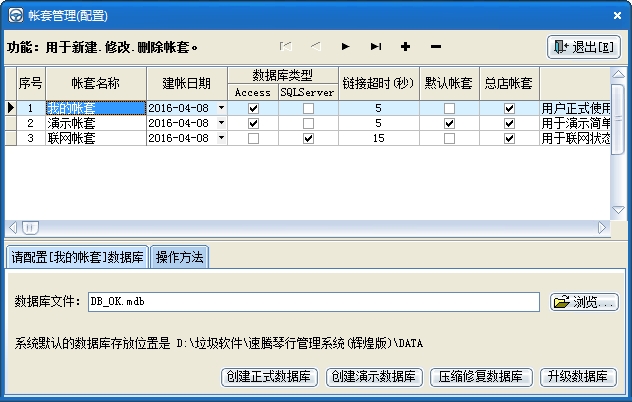Open date dropdown for 联网帐套 row
Screen dimensions: 632x402
point(221,138)
